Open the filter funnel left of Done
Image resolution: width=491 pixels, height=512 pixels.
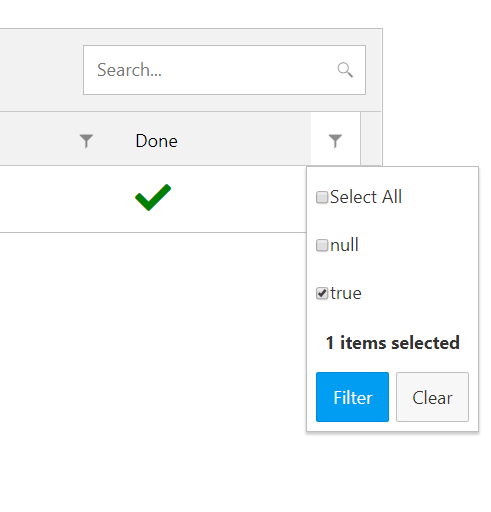coord(86,141)
